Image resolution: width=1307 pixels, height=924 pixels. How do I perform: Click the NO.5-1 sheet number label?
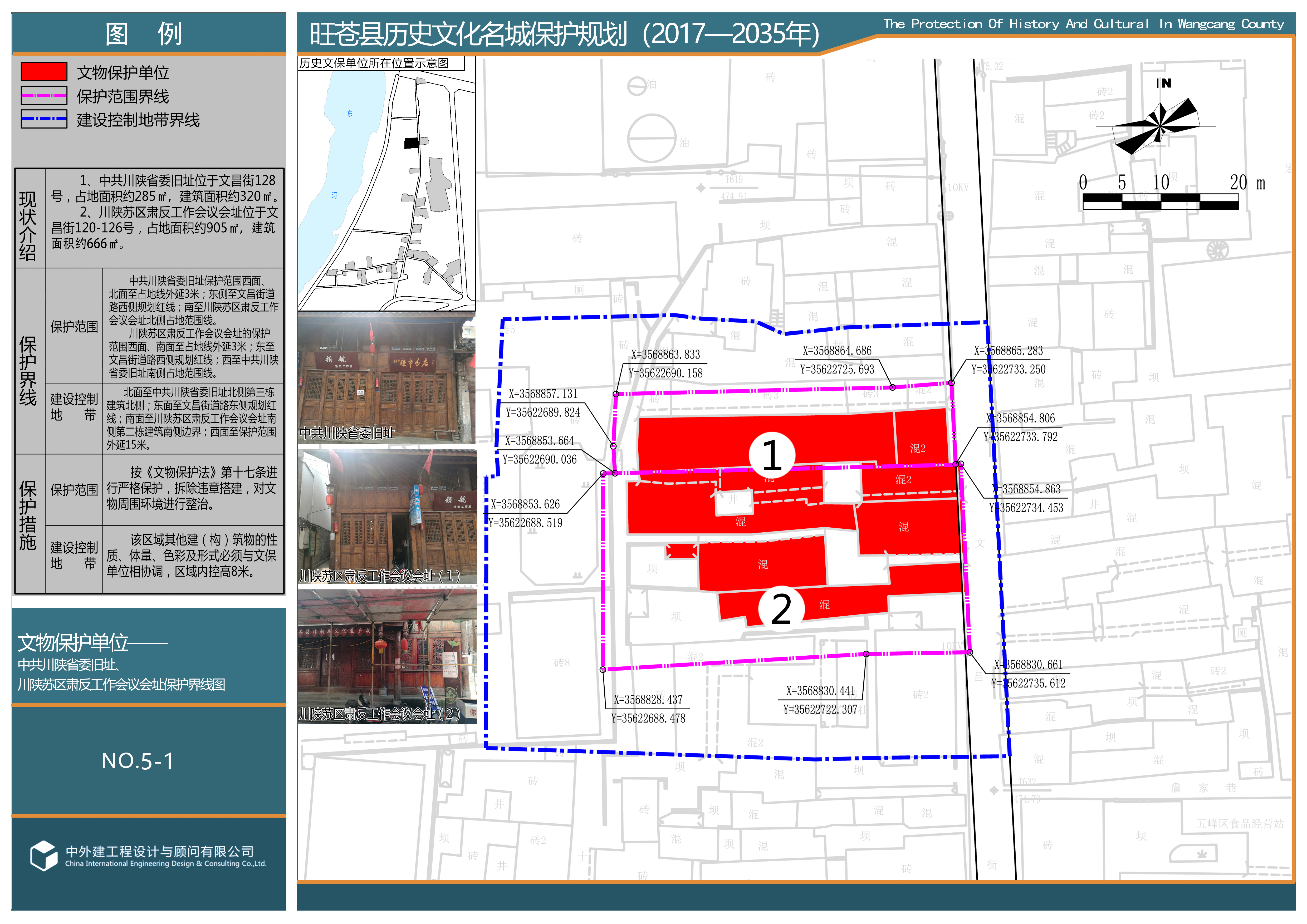[x=137, y=761]
